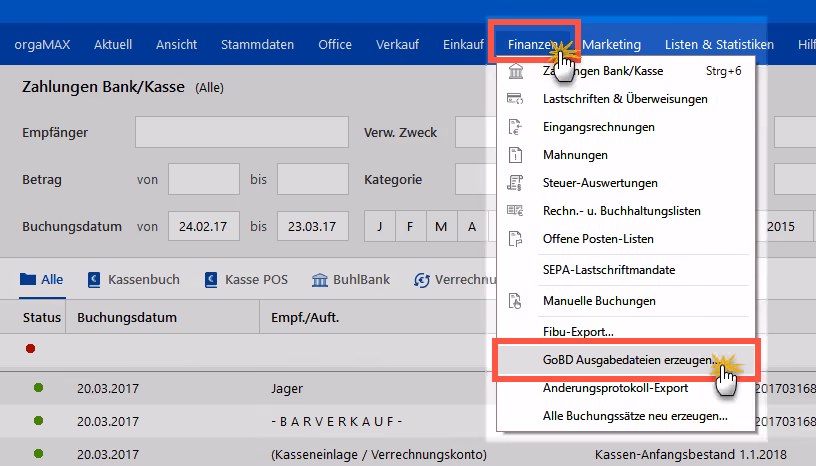Click the green status dot for BARVERKAUF
This screenshot has height=466, width=816.
pos(38,421)
